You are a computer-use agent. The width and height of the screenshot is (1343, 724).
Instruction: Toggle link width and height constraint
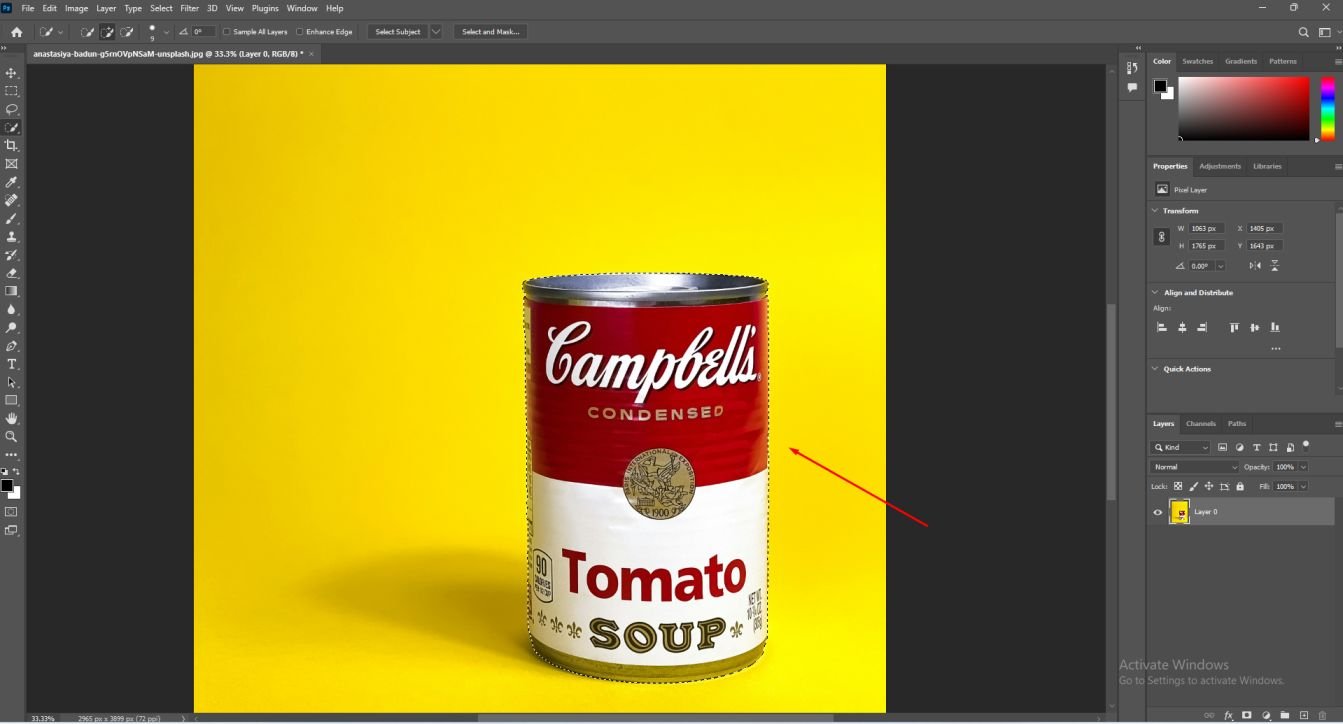(x=1161, y=237)
